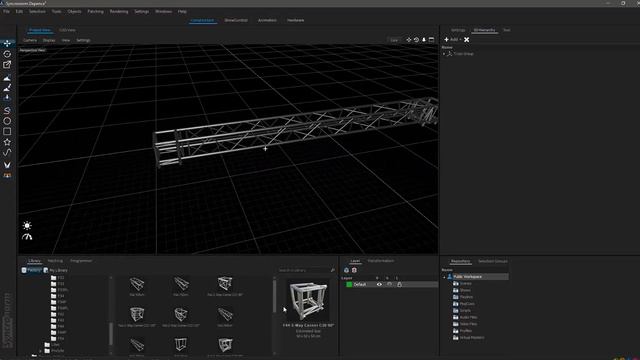Click the add layer icon in Layer panel
This screenshot has width=640, height=360.
point(346,270)
